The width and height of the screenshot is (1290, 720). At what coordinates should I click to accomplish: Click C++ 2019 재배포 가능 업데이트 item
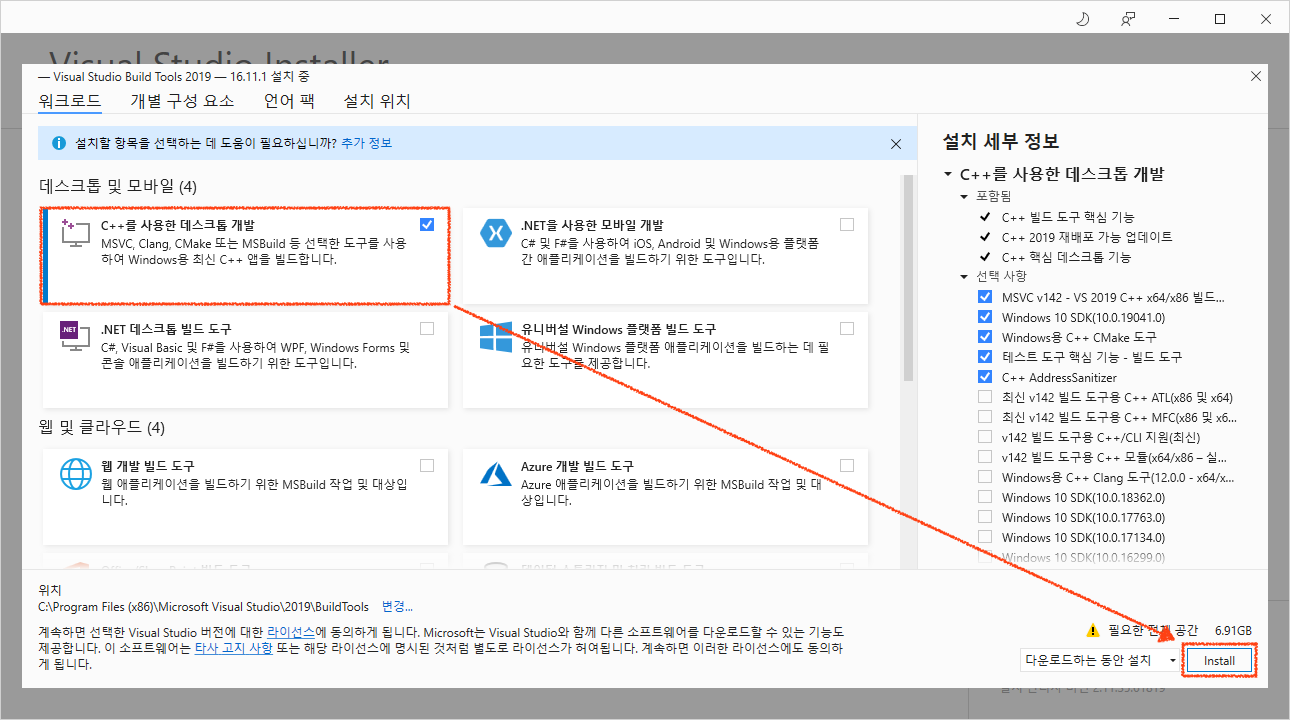tap(1087, 237)
